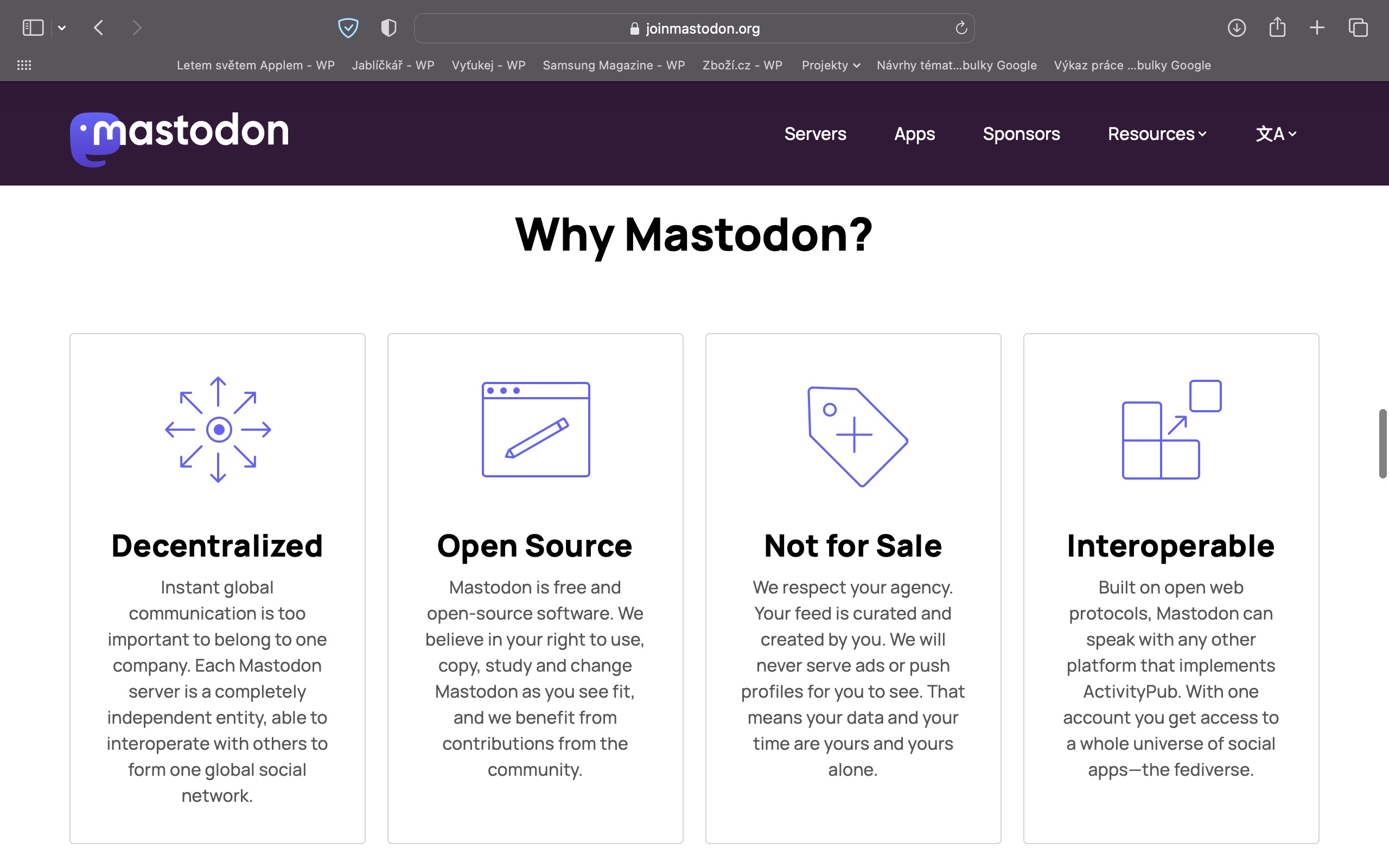This screenshot has height=868, width=1389.
Task: Reload the page using the refresh icon
Action: pos(961,28)
